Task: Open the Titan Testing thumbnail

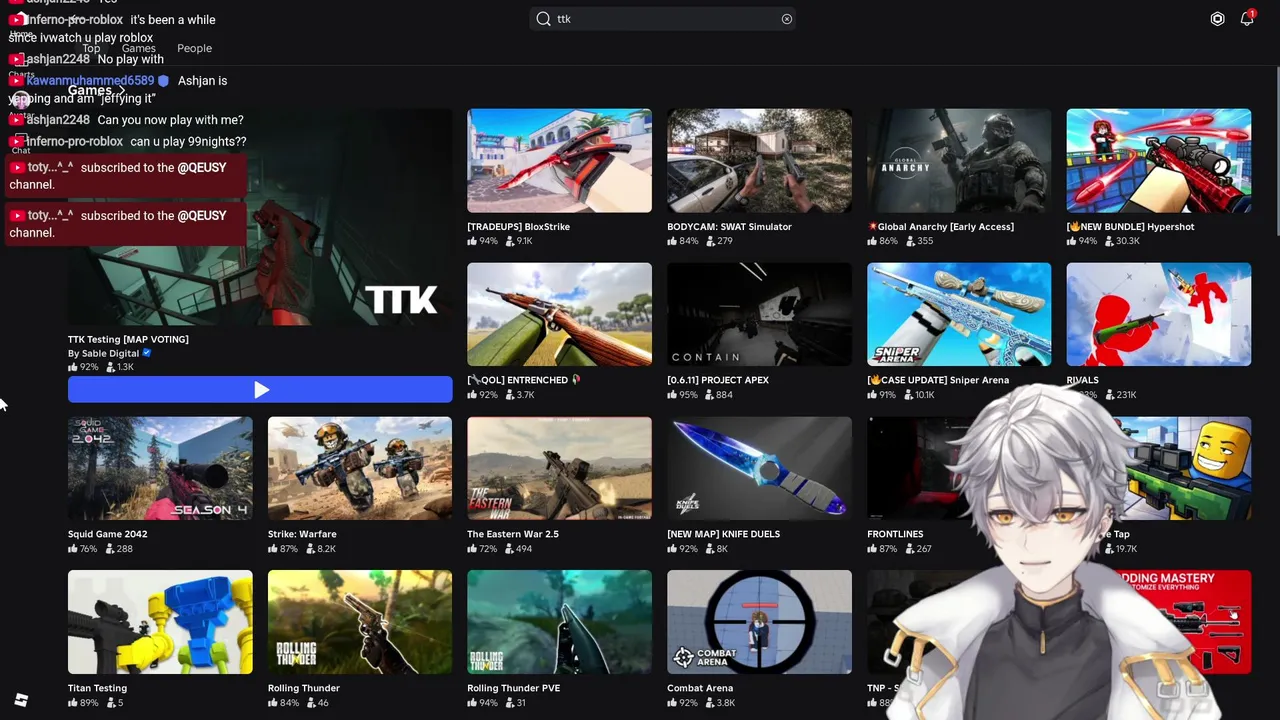Action: 160,622
